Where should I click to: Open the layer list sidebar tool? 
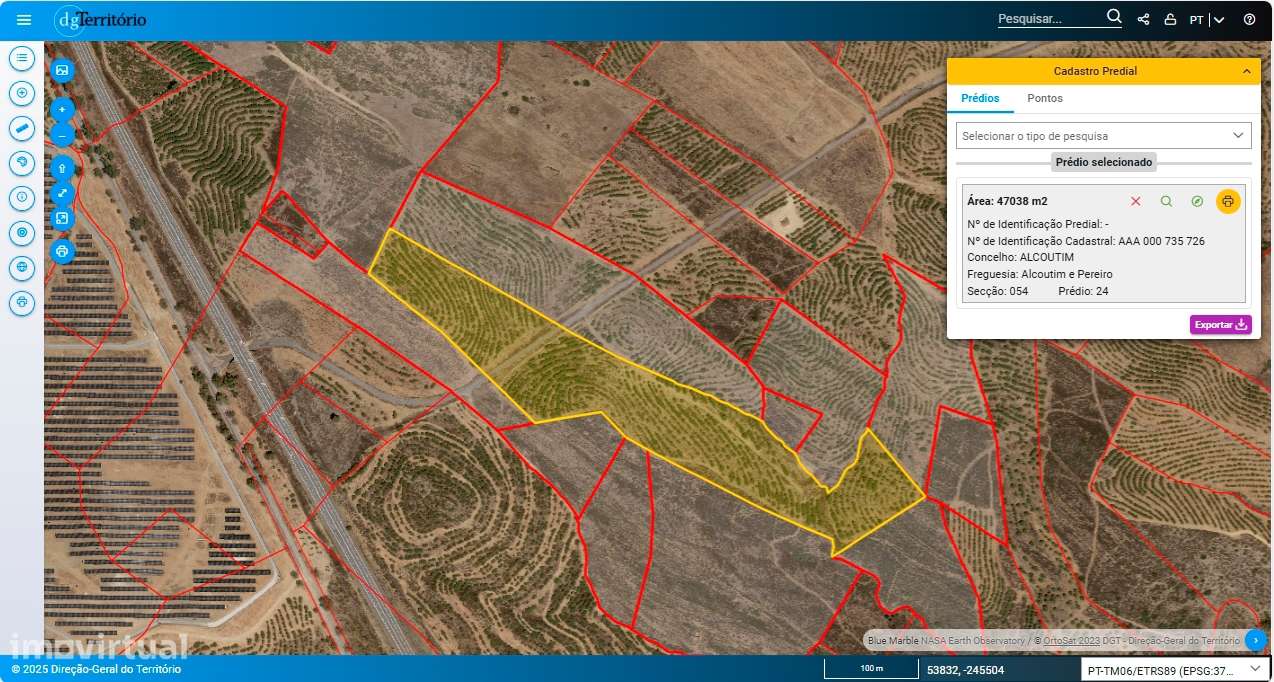(22, 58)
